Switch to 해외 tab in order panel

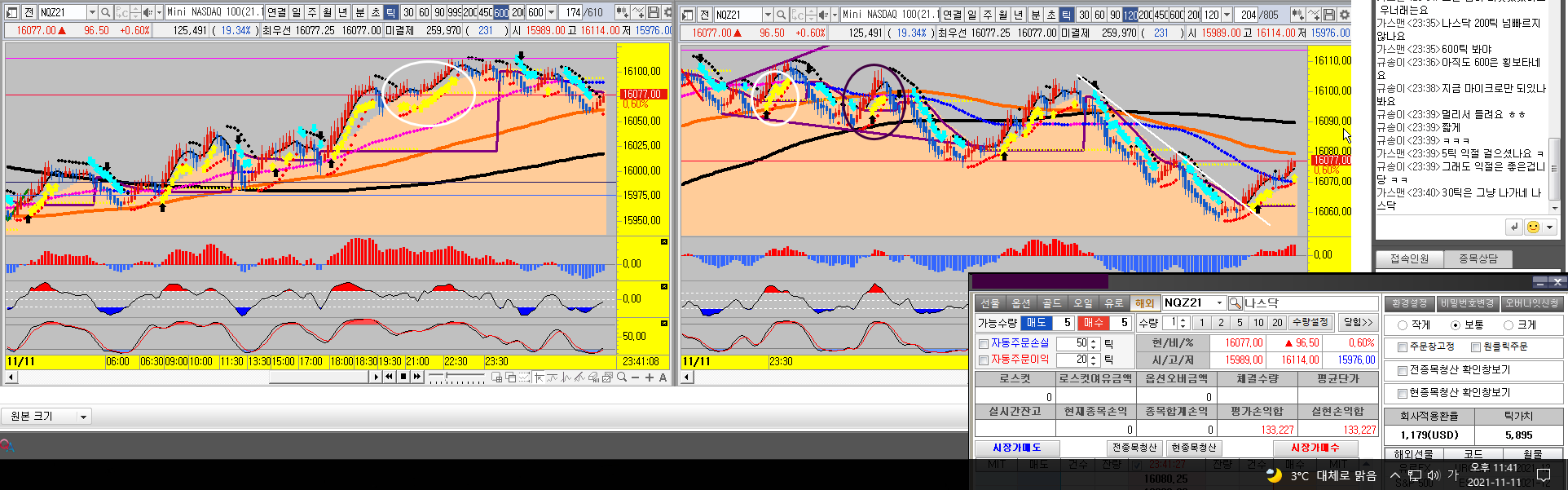pos(1145,303)
